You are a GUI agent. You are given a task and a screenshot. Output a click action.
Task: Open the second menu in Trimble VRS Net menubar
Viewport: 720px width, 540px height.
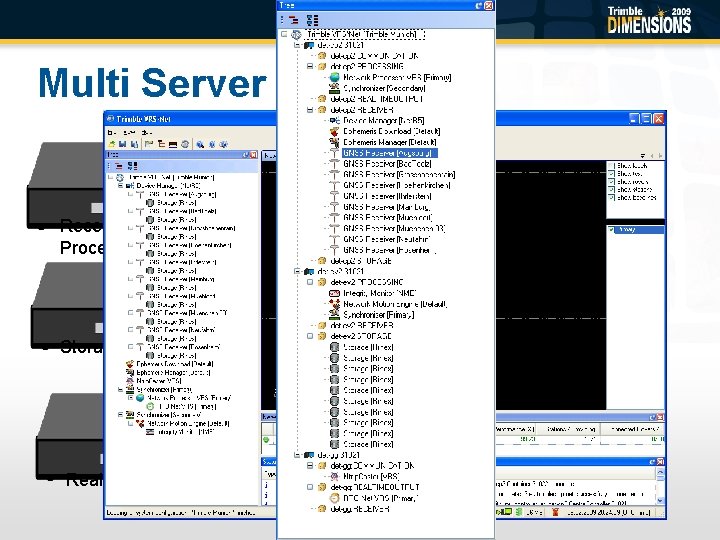[x=129, y=132]
